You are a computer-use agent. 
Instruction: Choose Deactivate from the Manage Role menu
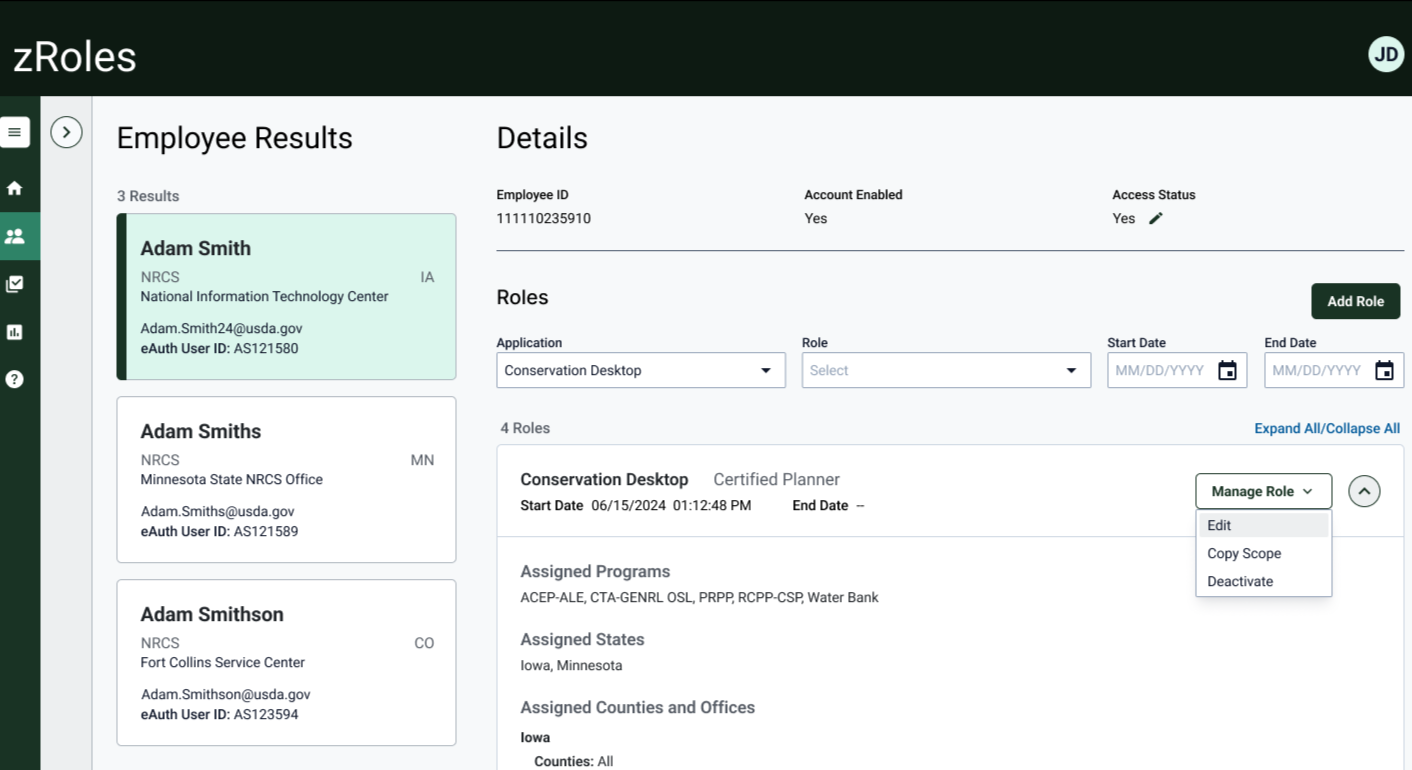1264,581
